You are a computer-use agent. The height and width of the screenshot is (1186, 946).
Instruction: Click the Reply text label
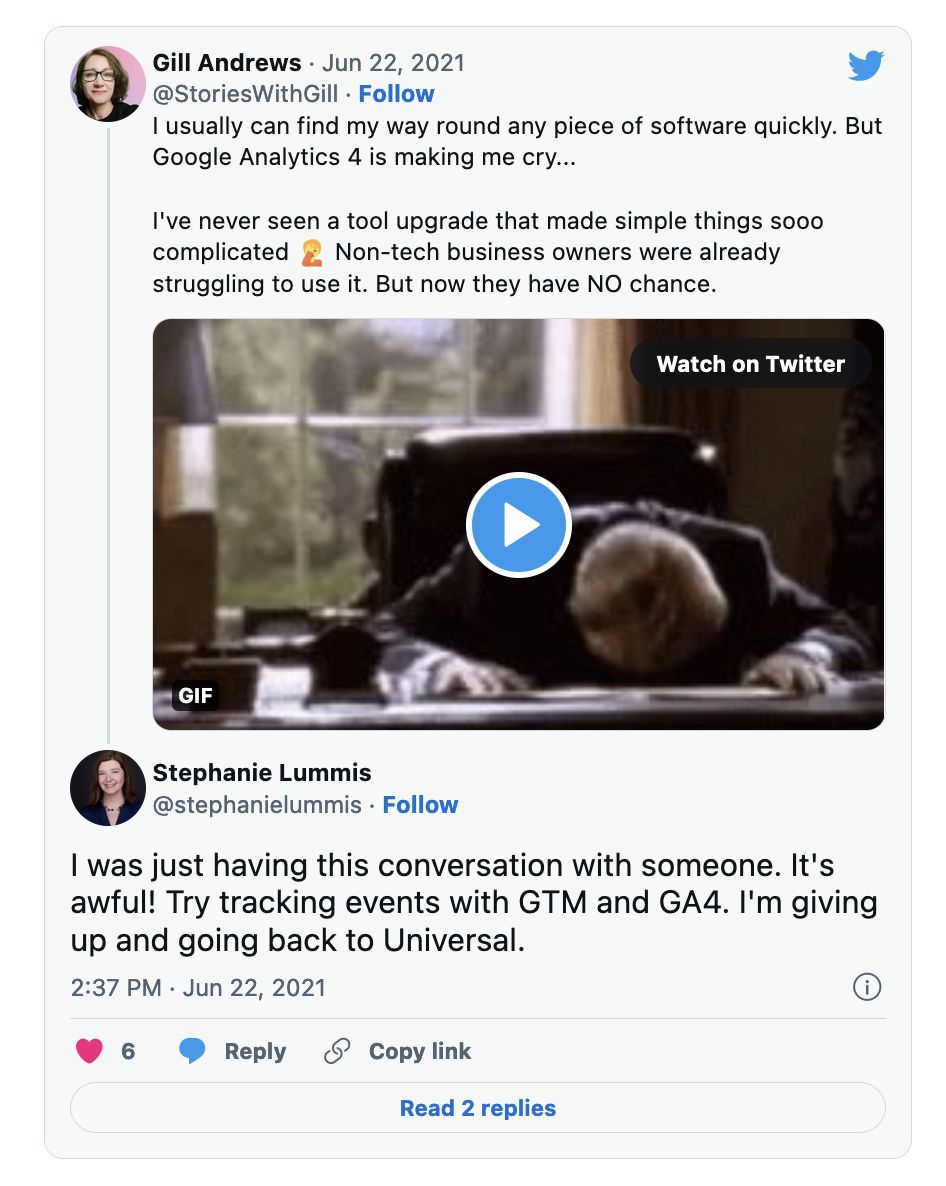(255, 1051)
